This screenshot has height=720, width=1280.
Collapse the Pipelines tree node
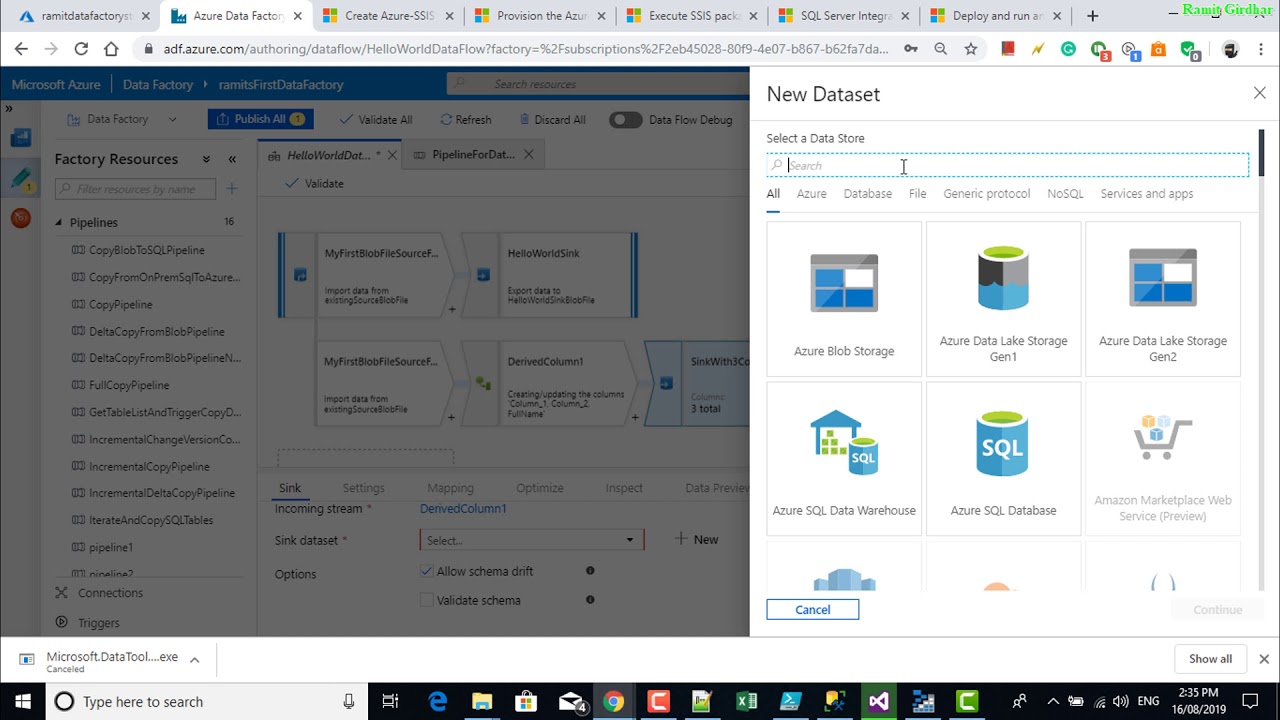coord(60,222)
